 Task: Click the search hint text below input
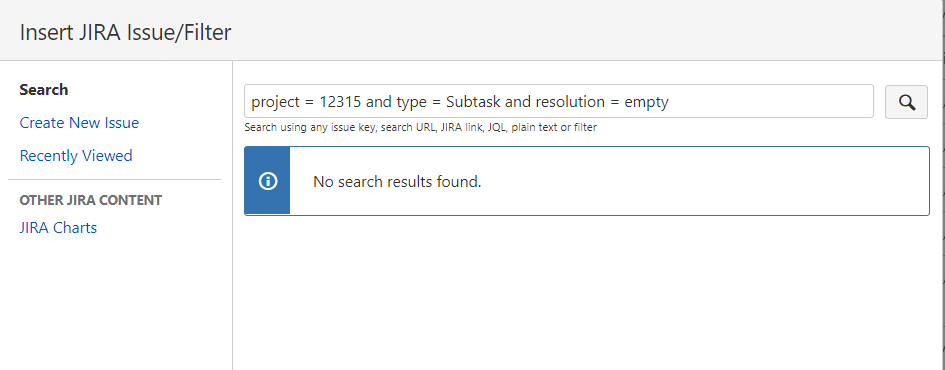point(420,128)
